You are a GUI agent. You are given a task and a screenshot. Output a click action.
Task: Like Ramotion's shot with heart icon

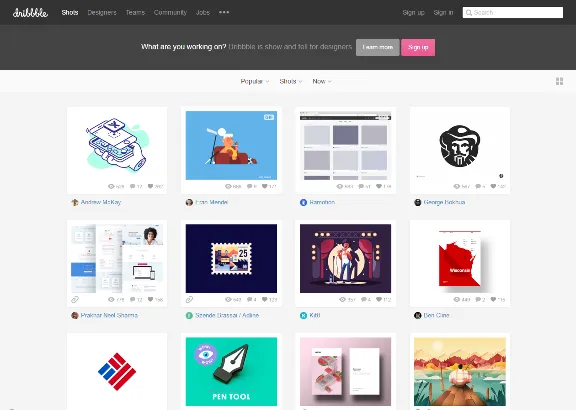tap(379, 186)
